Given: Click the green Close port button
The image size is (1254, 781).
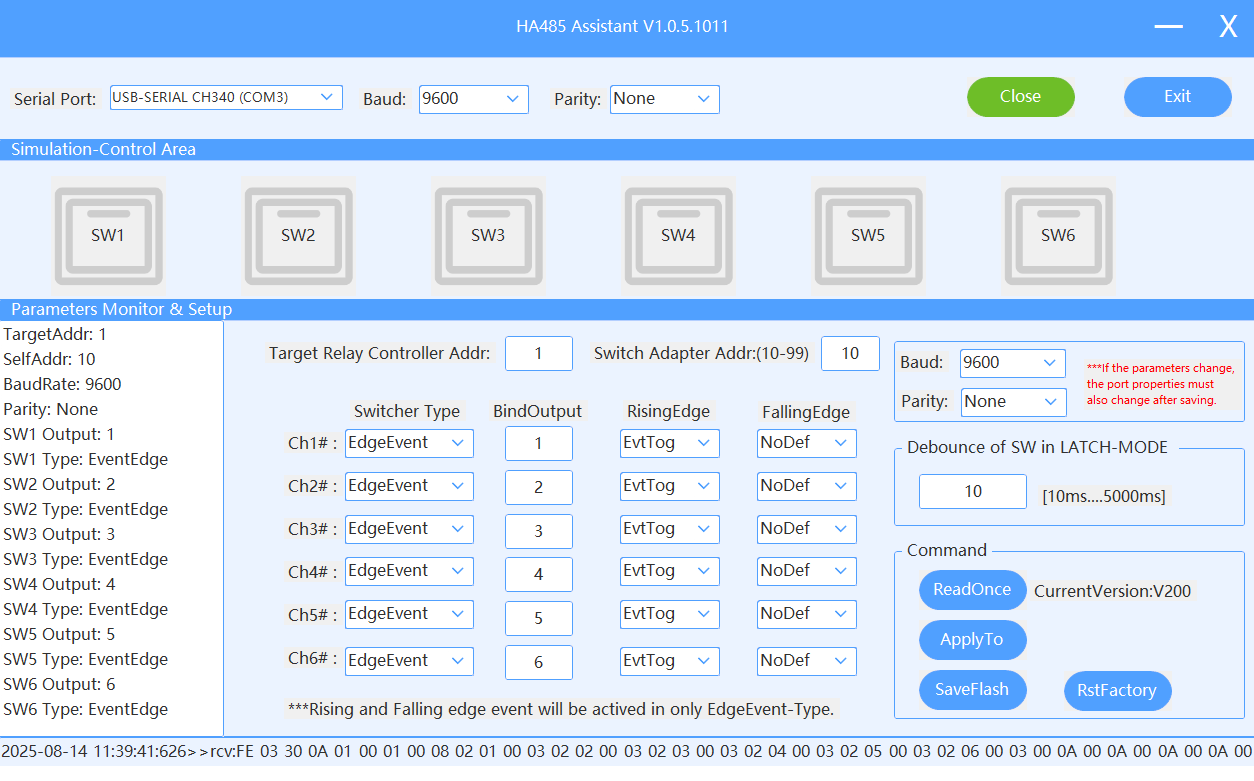Looking at the screenshot, I should tap(1020, 97).
